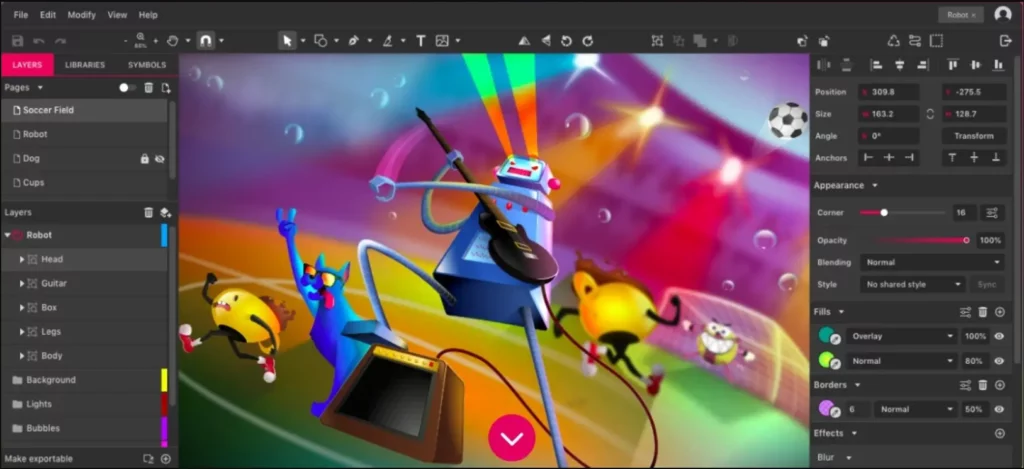The height and width of the screenshot is (469, 1024).
Task: Open border Normal blend dropdown
Action: [916, 410]
